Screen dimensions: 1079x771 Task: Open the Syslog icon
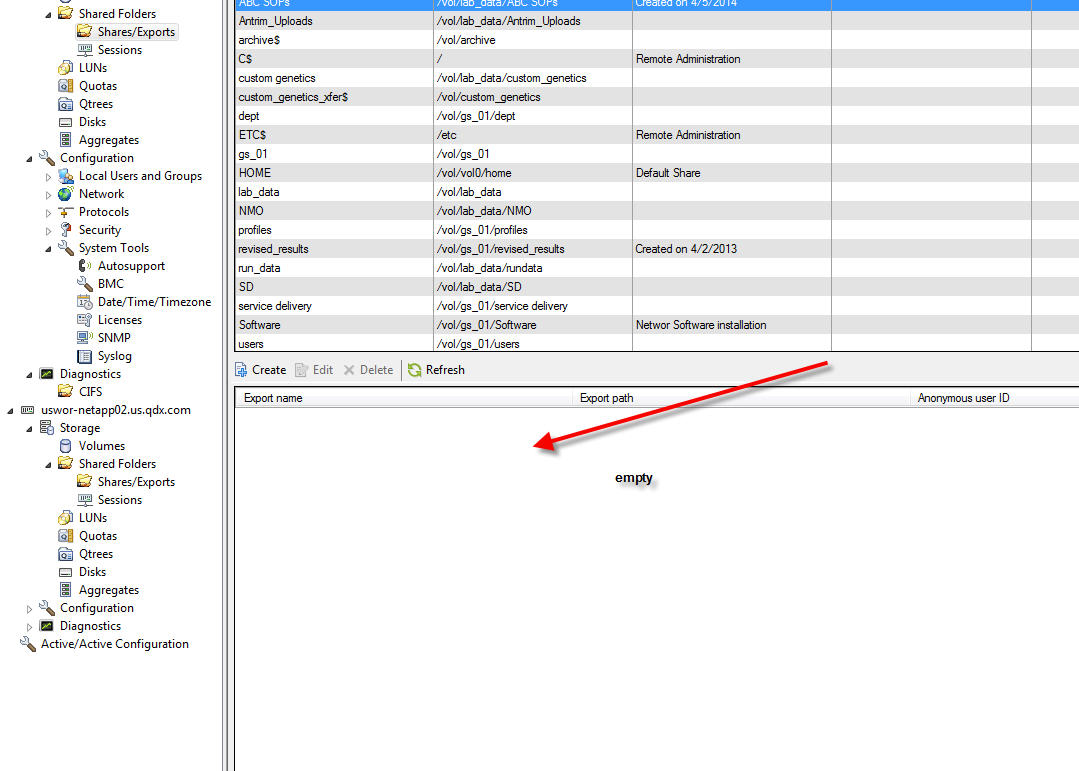85,356
